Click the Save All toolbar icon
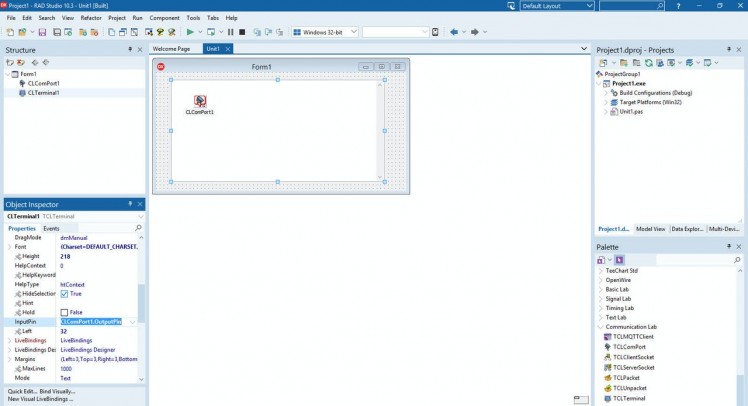748x406 pixels. point(57,32)
